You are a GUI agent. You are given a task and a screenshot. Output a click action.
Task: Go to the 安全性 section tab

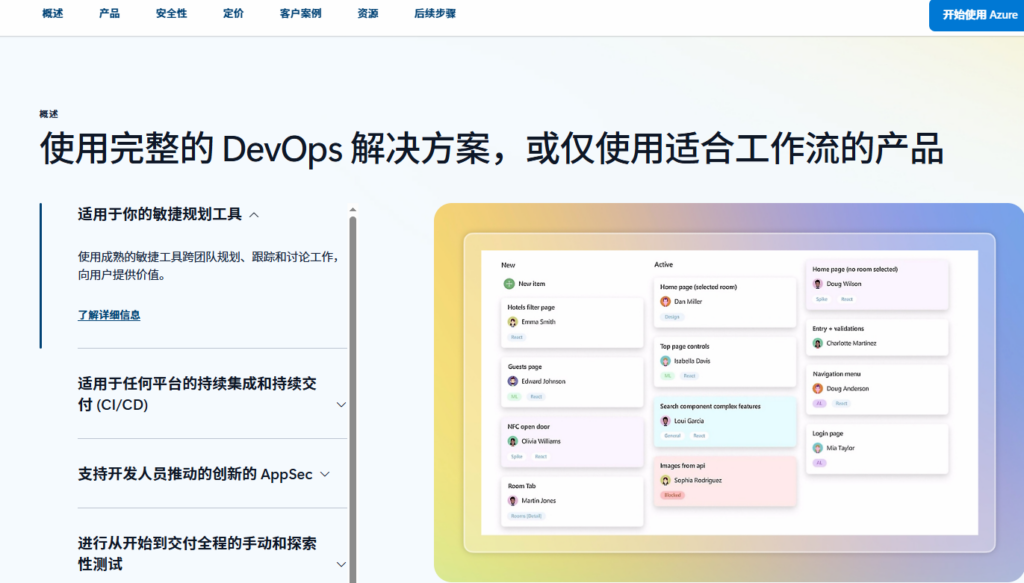171,13
